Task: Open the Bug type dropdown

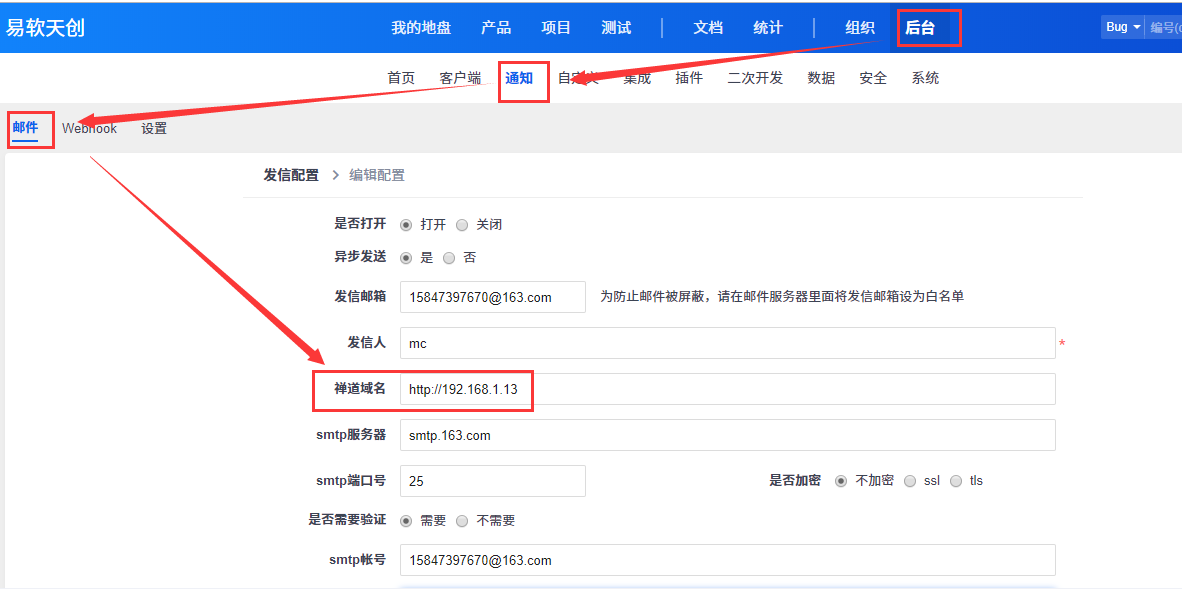Action: (x=1122, y=27)
